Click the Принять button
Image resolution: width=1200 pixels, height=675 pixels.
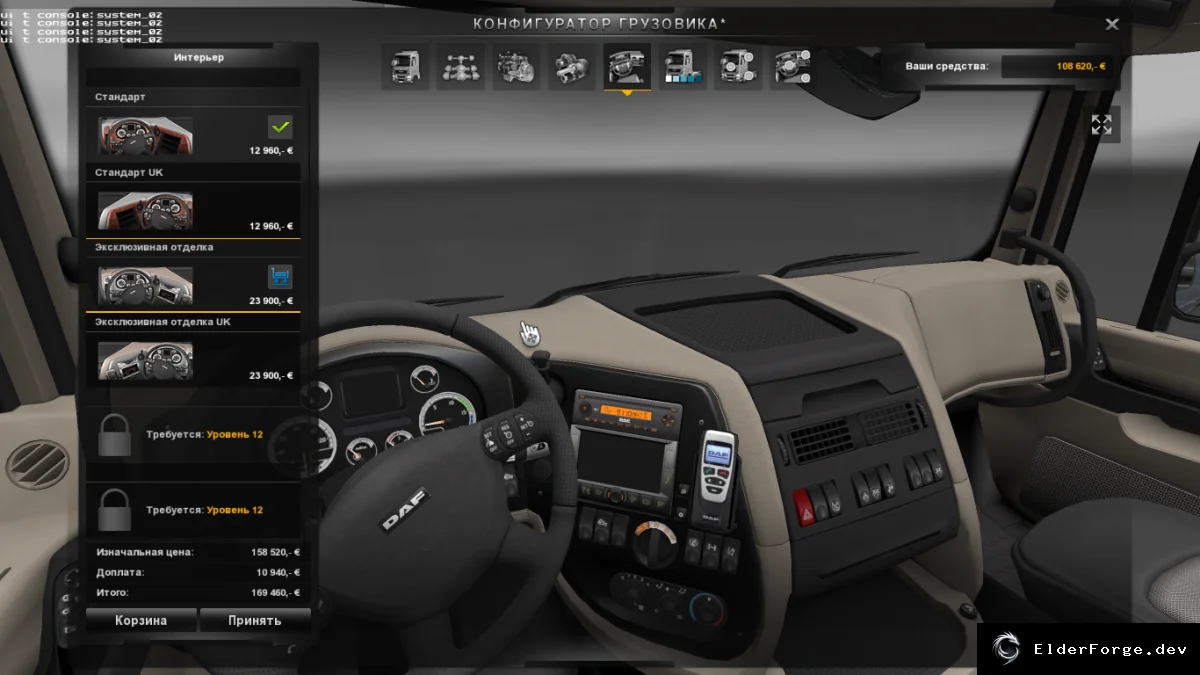pyautogui.click(x=255, y=620)
